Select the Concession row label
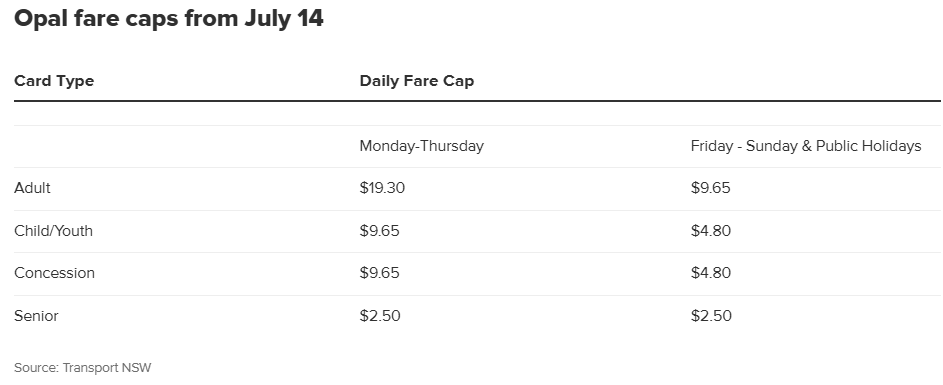Screen dimensions: 943x385 pyautogui.click(x=55, y=273)
